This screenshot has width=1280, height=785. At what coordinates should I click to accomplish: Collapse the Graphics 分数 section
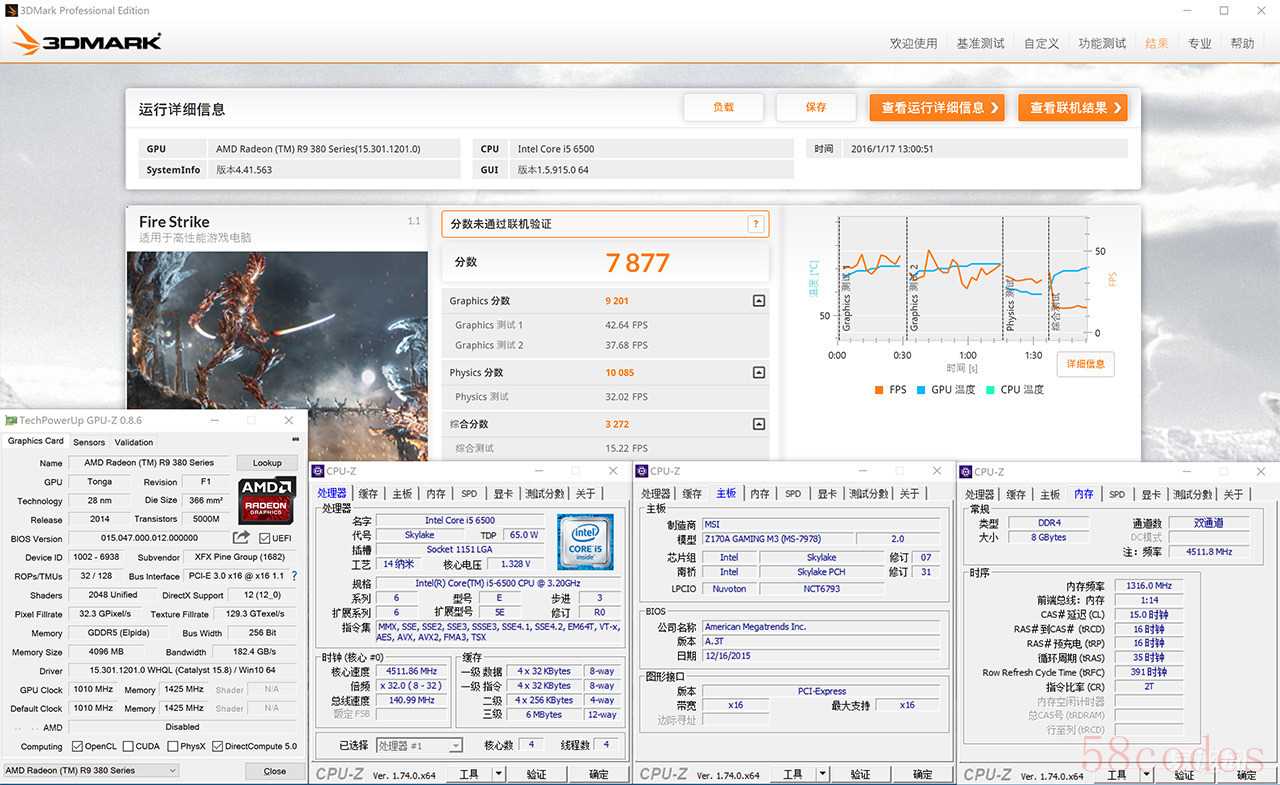click(x=758, y=301)
